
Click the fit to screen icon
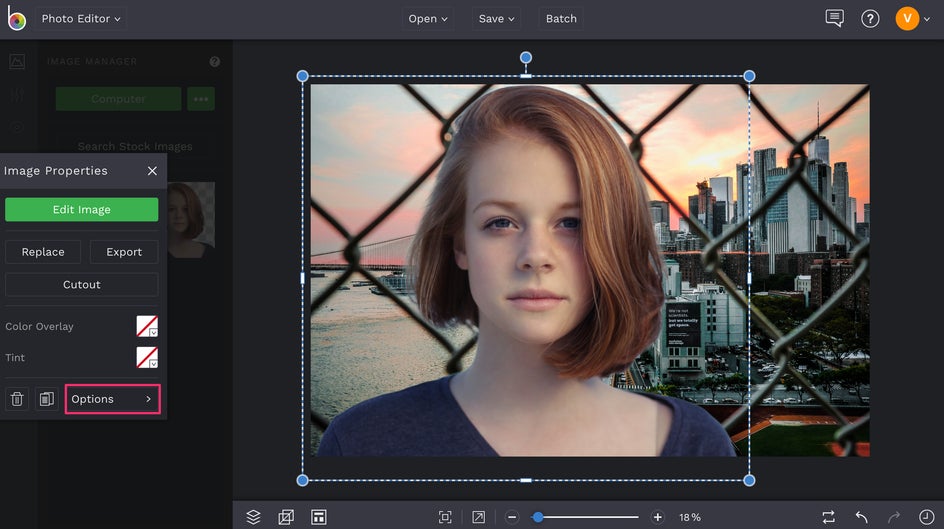(x=445, y=517)
